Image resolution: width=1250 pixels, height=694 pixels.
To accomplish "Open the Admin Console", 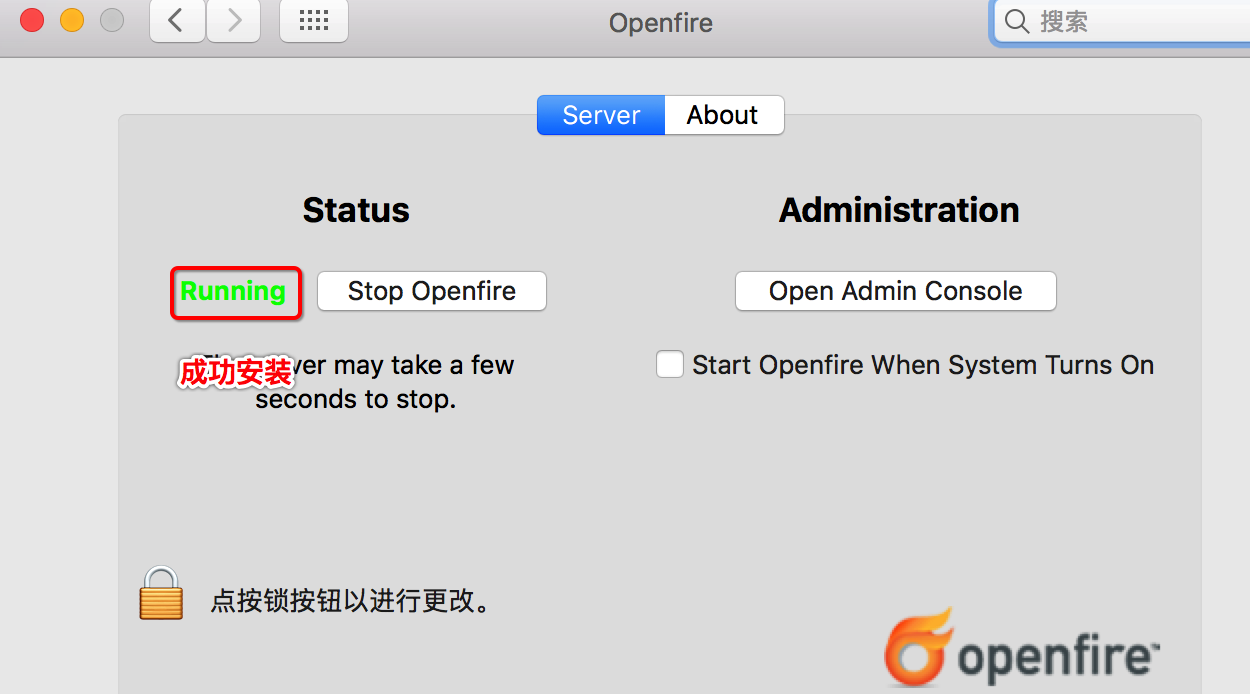I will (x=896, y=291).
